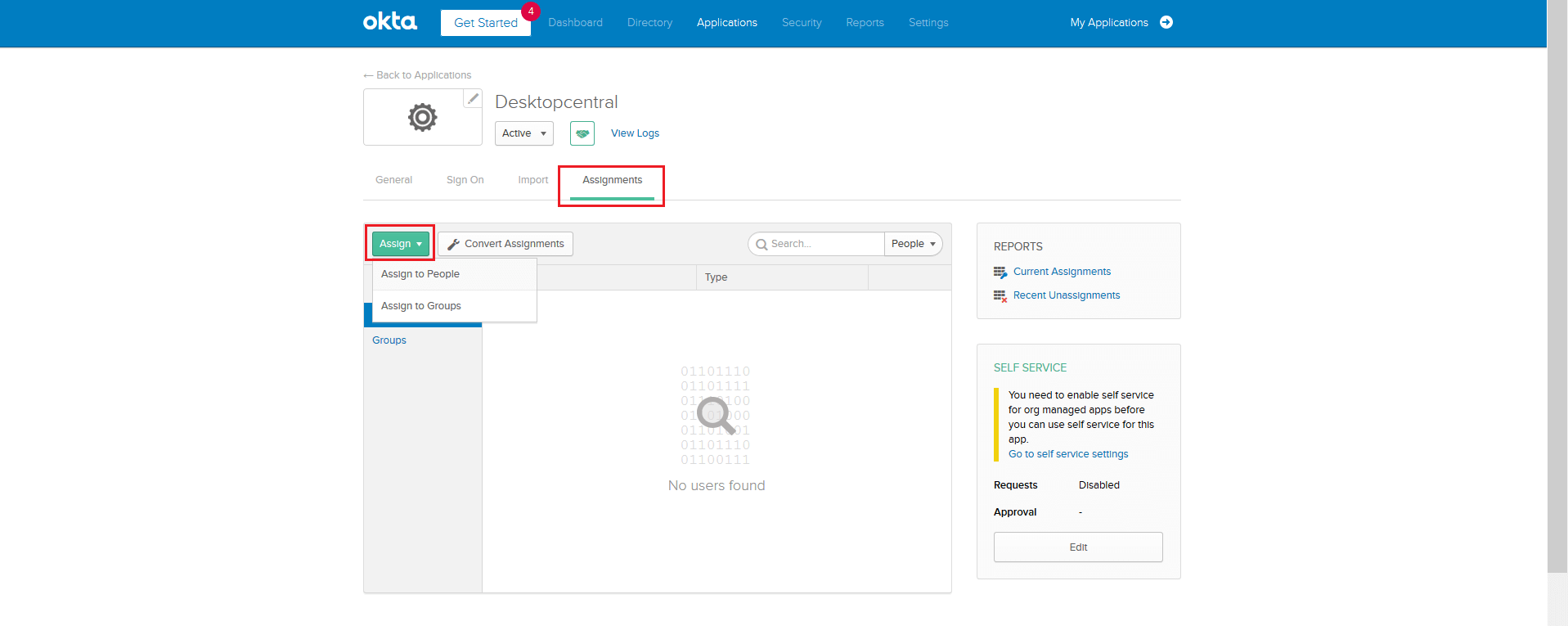Select the Assignments tab
Screen dimensions: 1568x626
pyautogui.click(x=612, y=180)
